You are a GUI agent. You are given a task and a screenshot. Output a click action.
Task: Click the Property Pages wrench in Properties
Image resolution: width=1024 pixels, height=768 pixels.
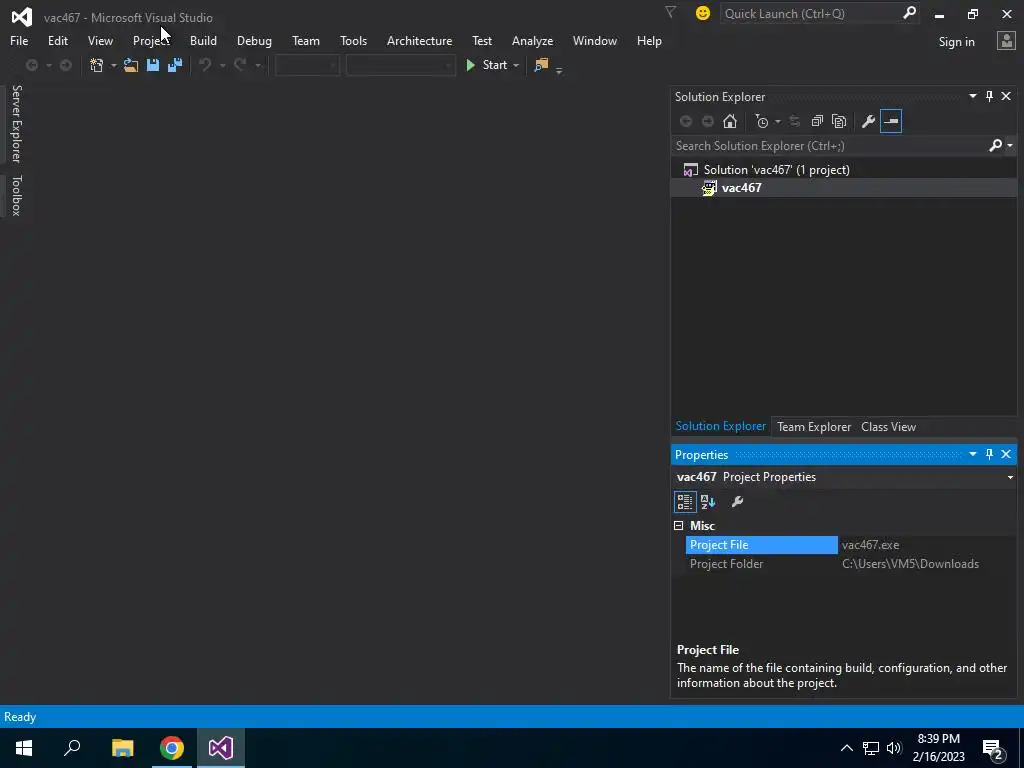coord(737,502)
